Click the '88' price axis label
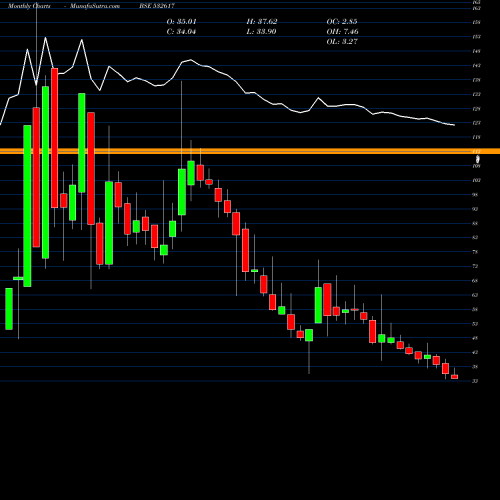 pos(475,223)
